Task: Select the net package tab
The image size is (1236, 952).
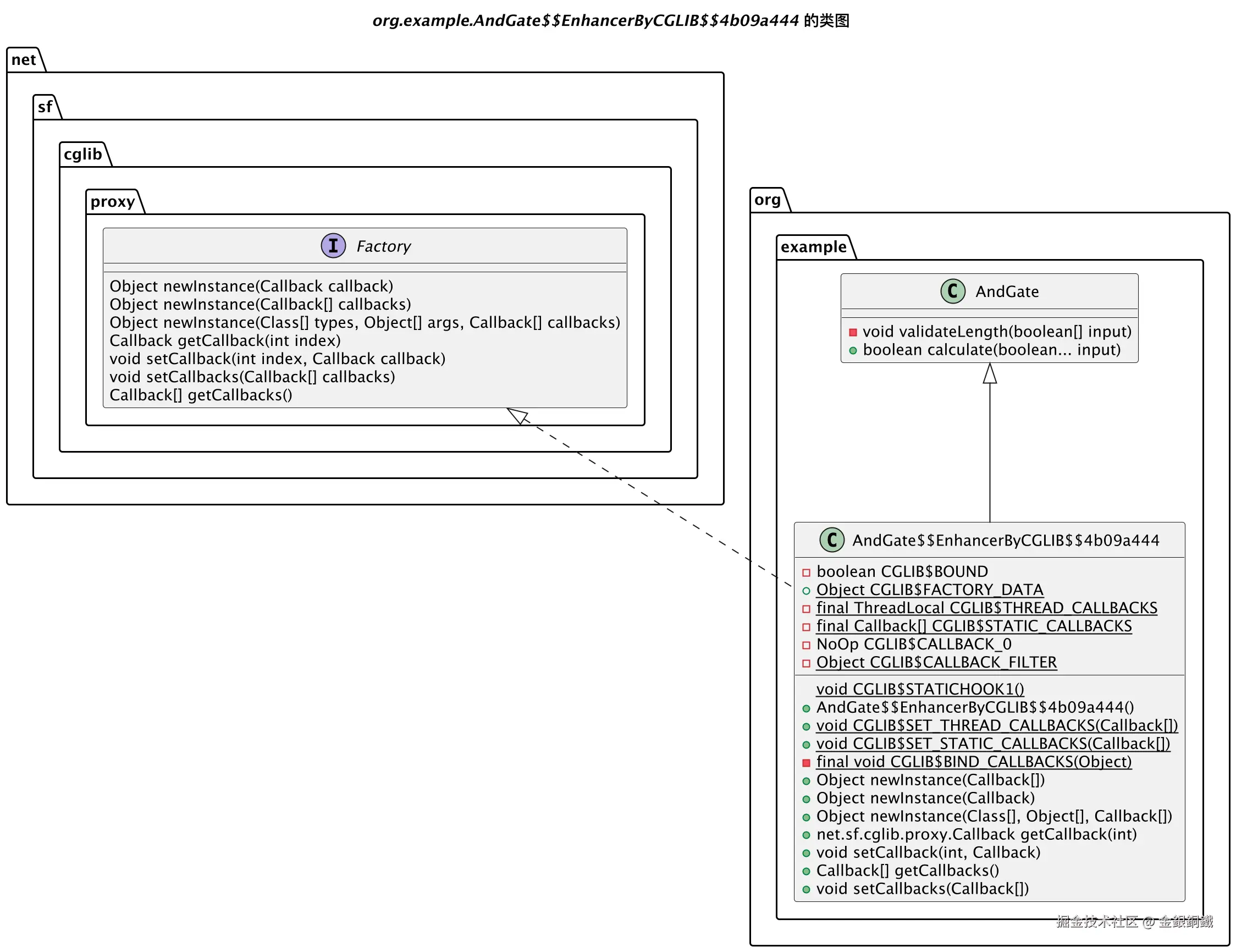Action: click(x=24, y=59)
